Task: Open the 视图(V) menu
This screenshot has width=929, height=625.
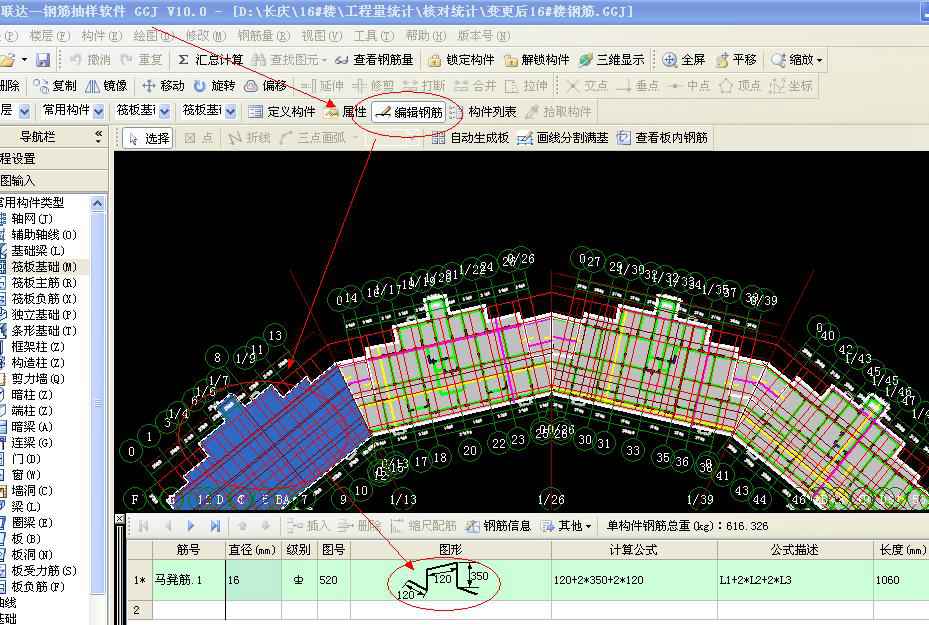Action: [x=322, y=36]
